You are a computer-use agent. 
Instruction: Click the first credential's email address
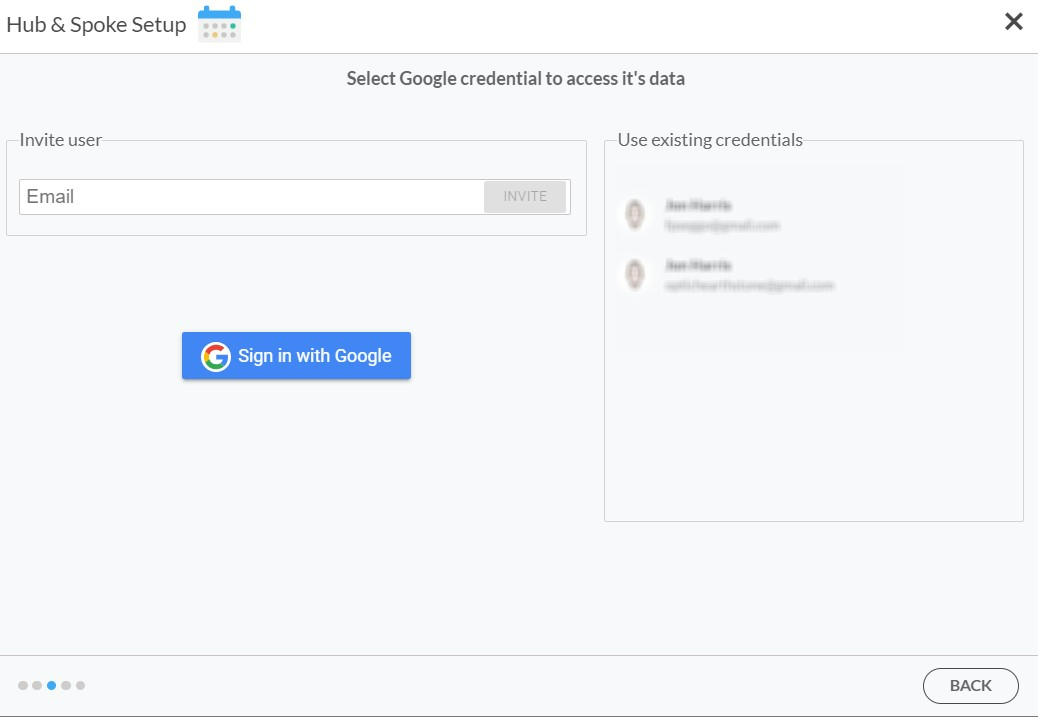721,226
